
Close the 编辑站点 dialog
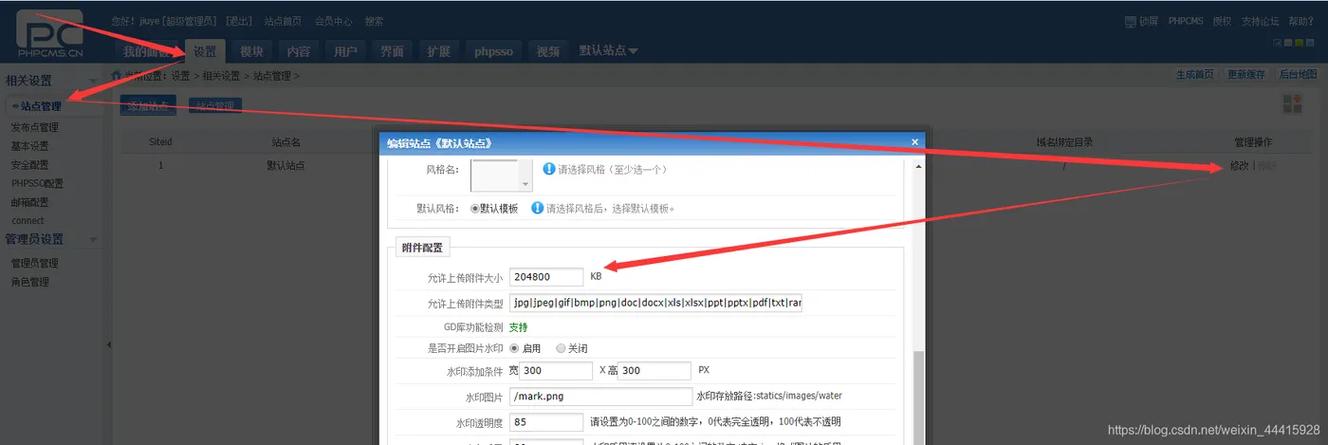[914, 142]
